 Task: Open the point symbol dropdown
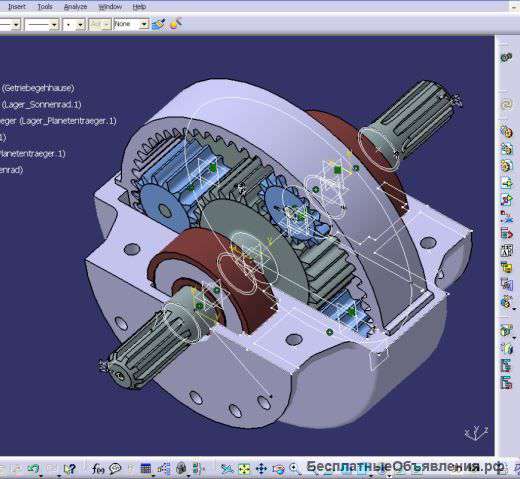tap(74, 24)
